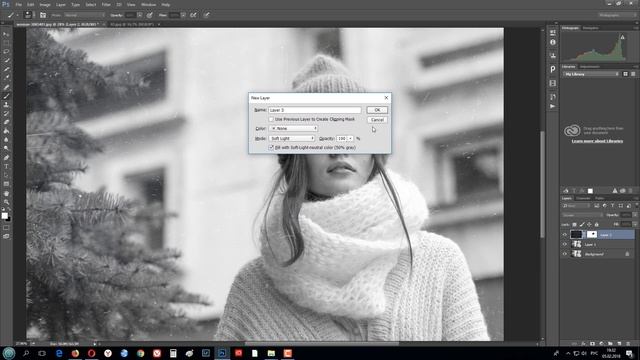The image size is (640, 360).
Task: Click the foreground color swatch
Action: pos(4,216)
